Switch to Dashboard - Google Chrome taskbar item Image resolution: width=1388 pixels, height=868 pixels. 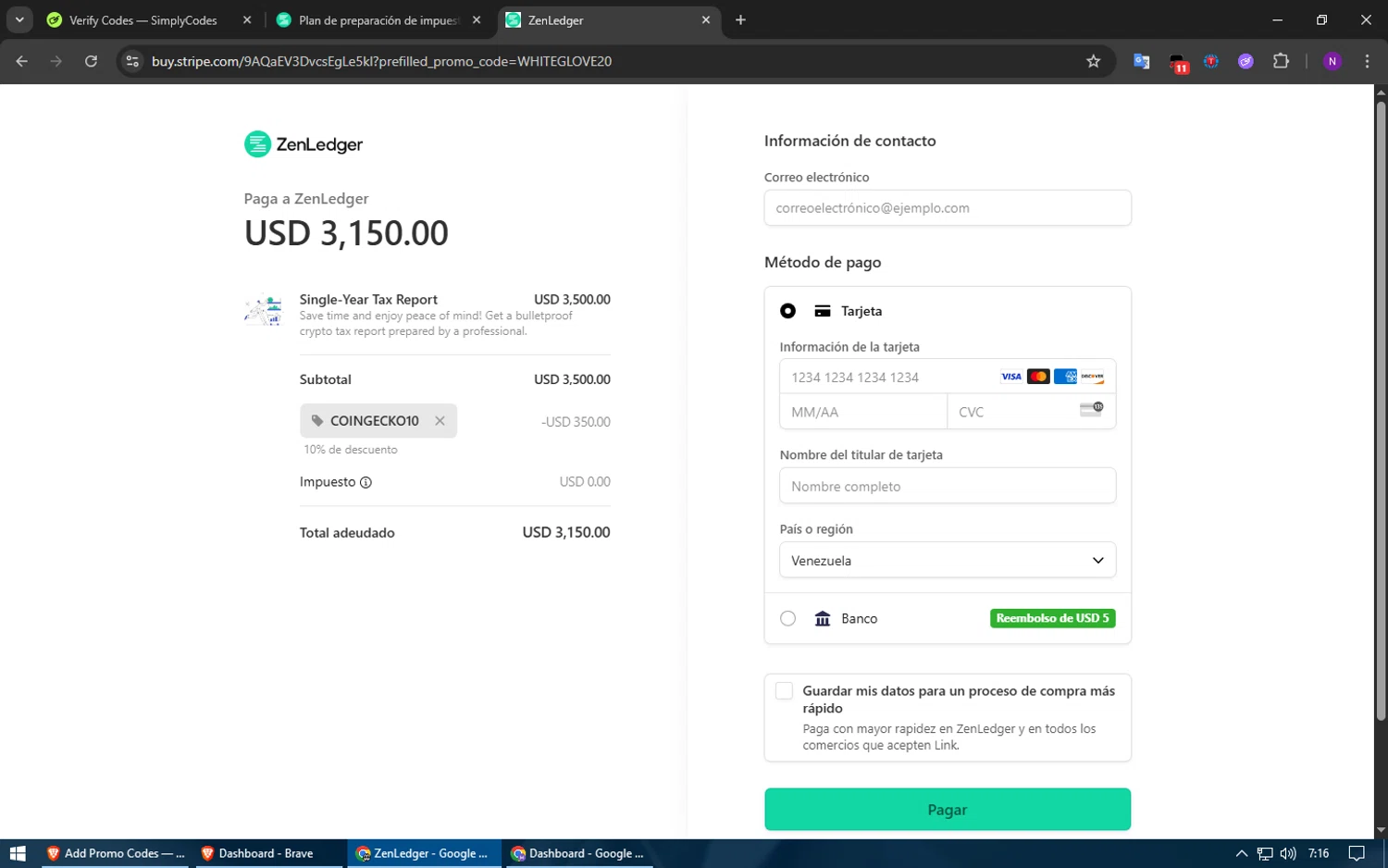(578, 853)
